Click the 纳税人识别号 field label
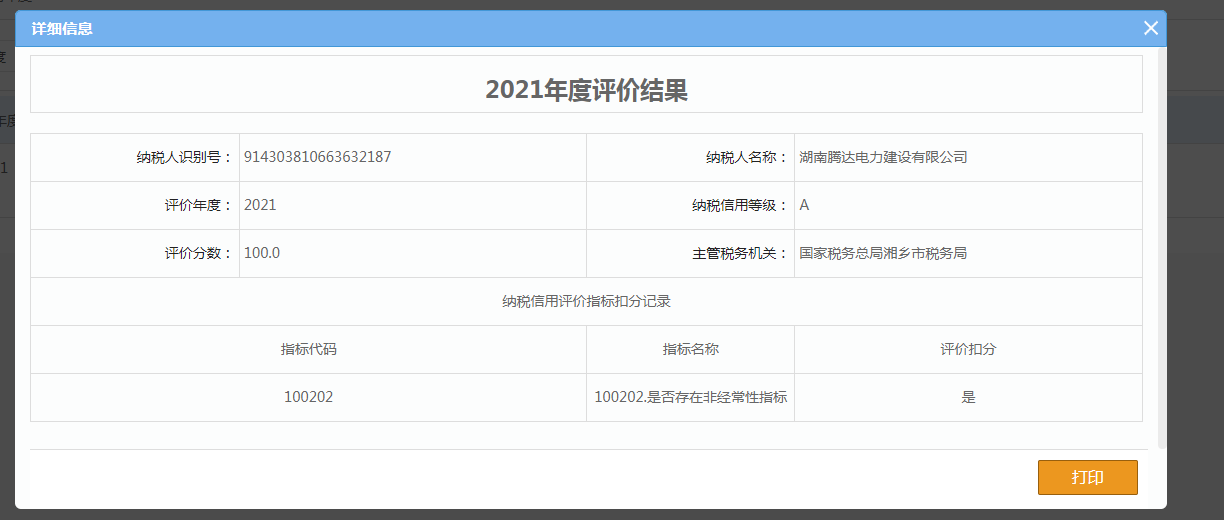The height and width of the screenshot is (520, 1224). [184, 157]
